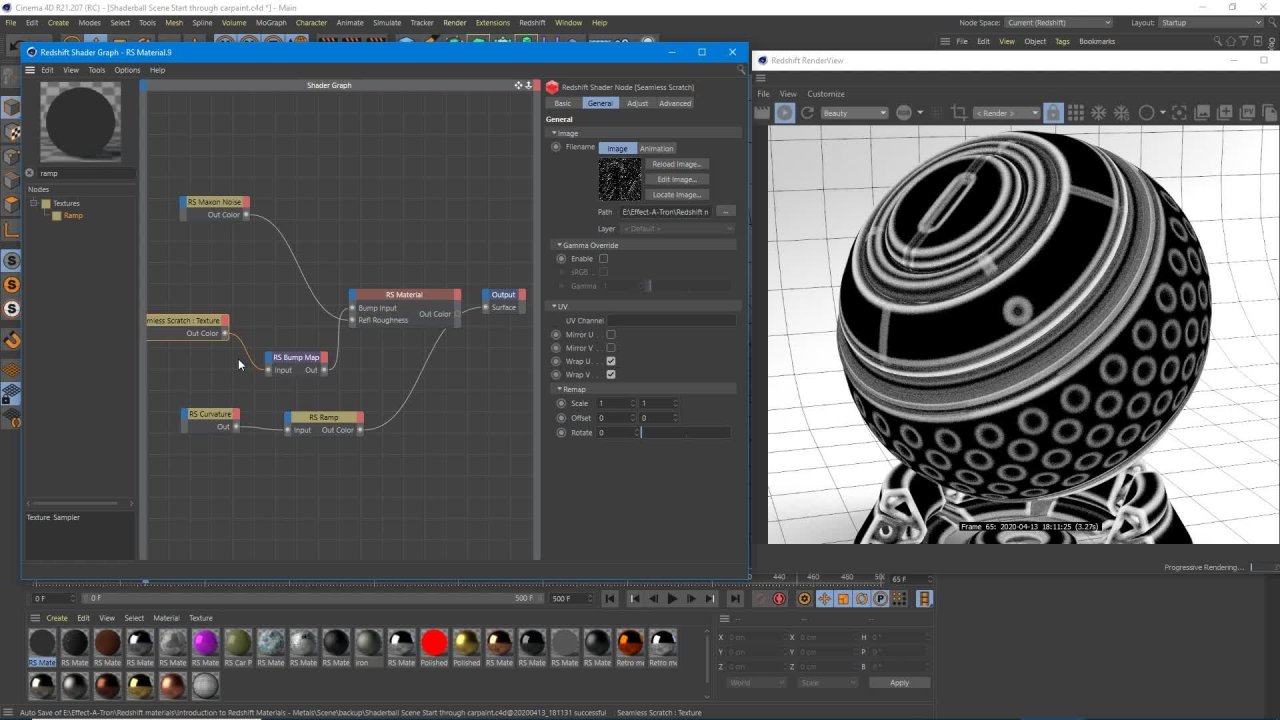Go to the timeline start frame
The height and width of the screenshot is (720, 1280).
[610, 599]
